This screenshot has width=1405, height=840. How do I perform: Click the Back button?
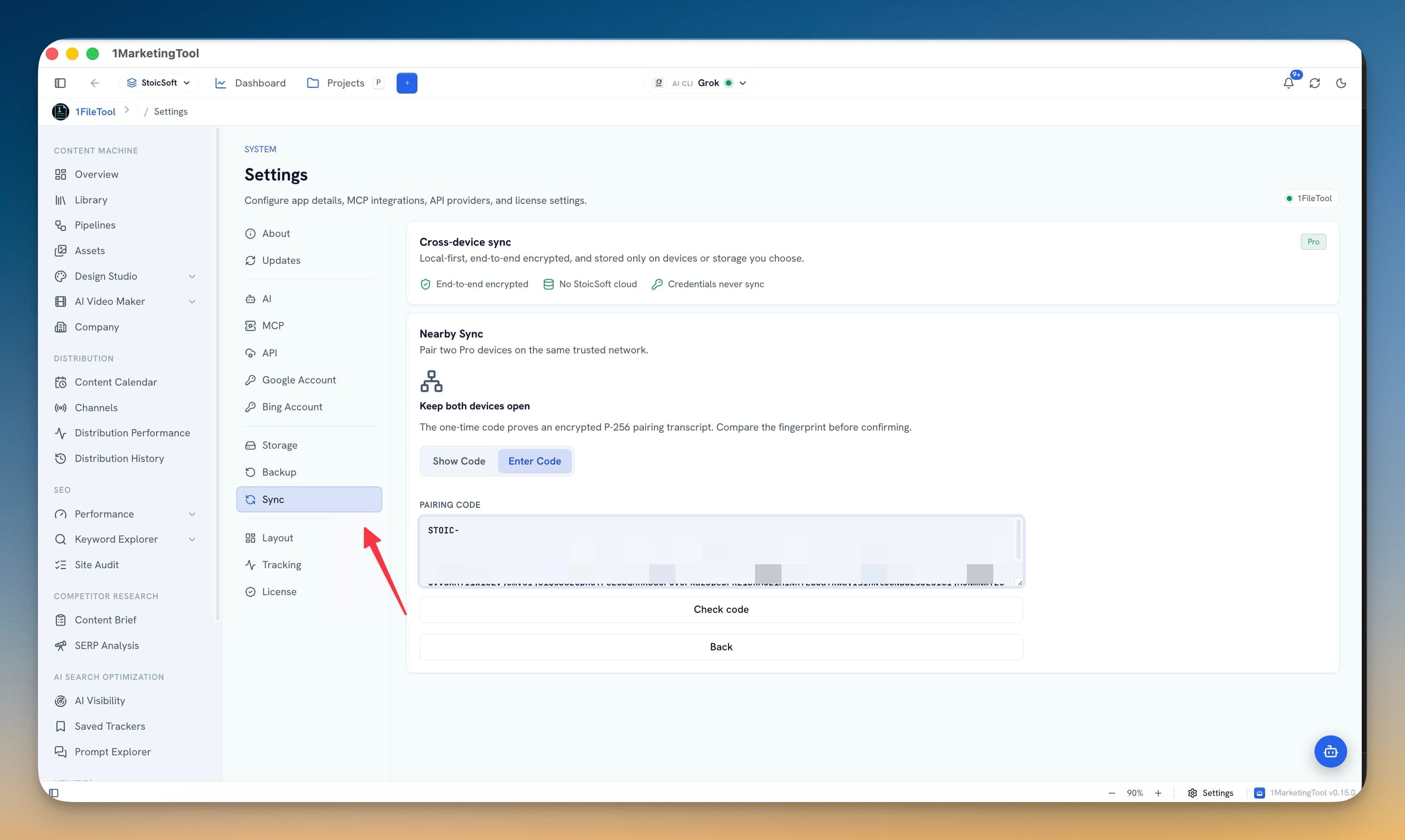[x=721, y=646]
